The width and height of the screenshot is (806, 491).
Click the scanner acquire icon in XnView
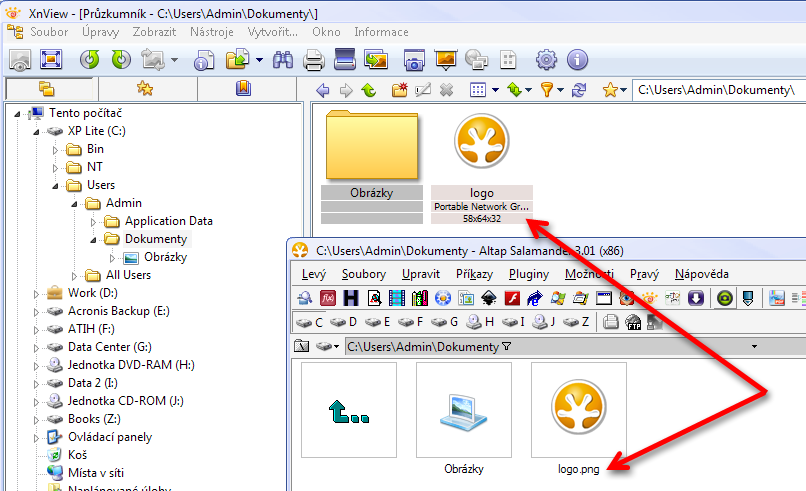pyautogui.click(x=344, y=59)
